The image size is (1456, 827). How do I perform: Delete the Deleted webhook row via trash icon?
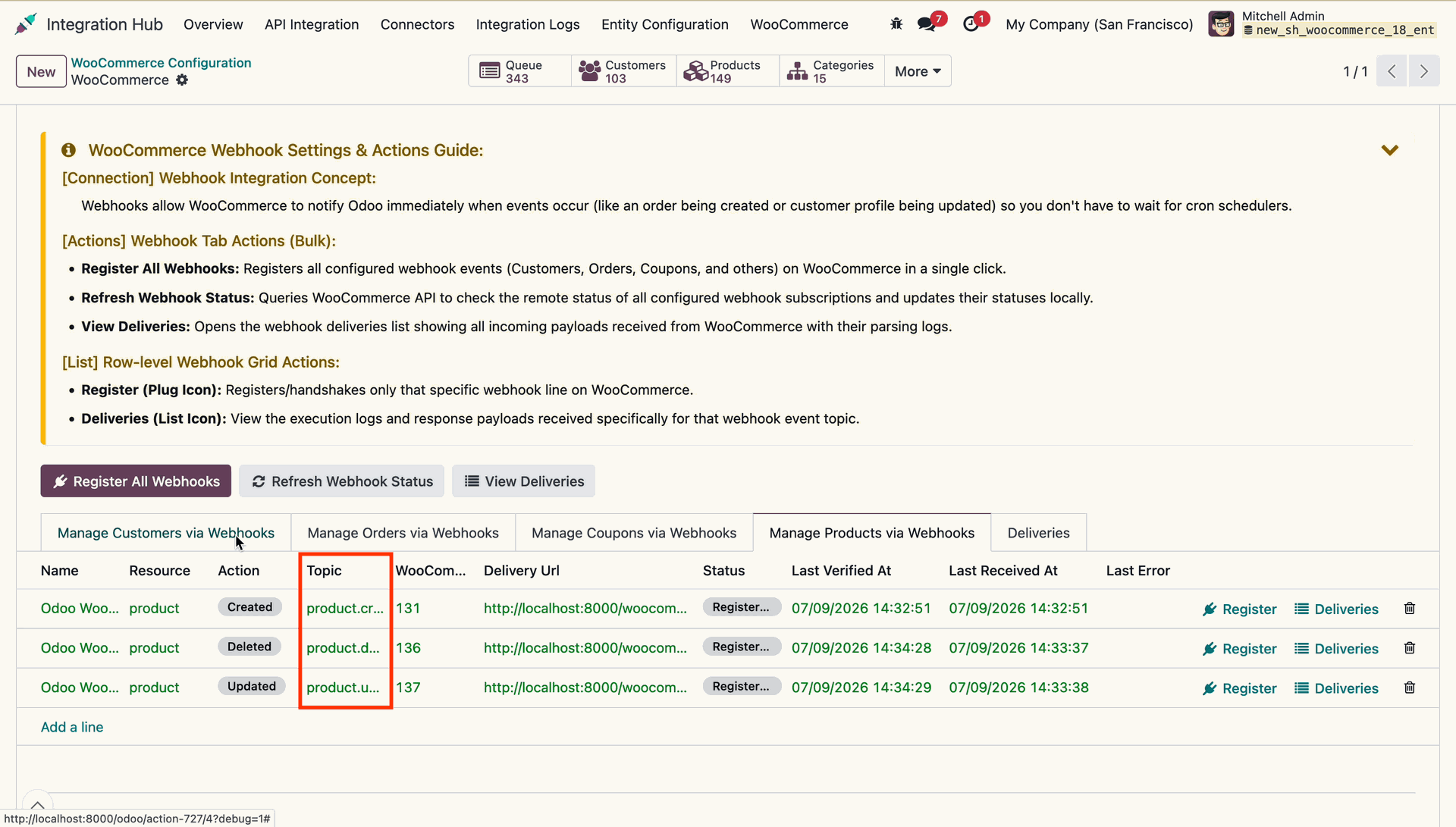coord(1410,648)
